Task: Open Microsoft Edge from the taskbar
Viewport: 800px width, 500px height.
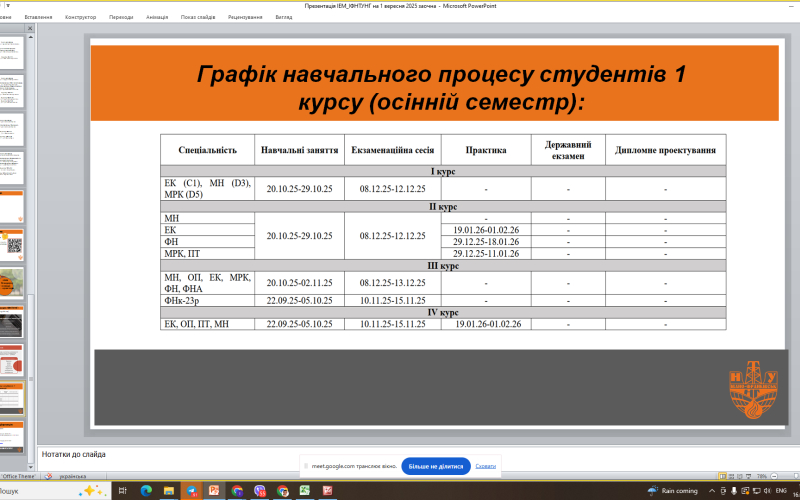Action: pos(146,491)
